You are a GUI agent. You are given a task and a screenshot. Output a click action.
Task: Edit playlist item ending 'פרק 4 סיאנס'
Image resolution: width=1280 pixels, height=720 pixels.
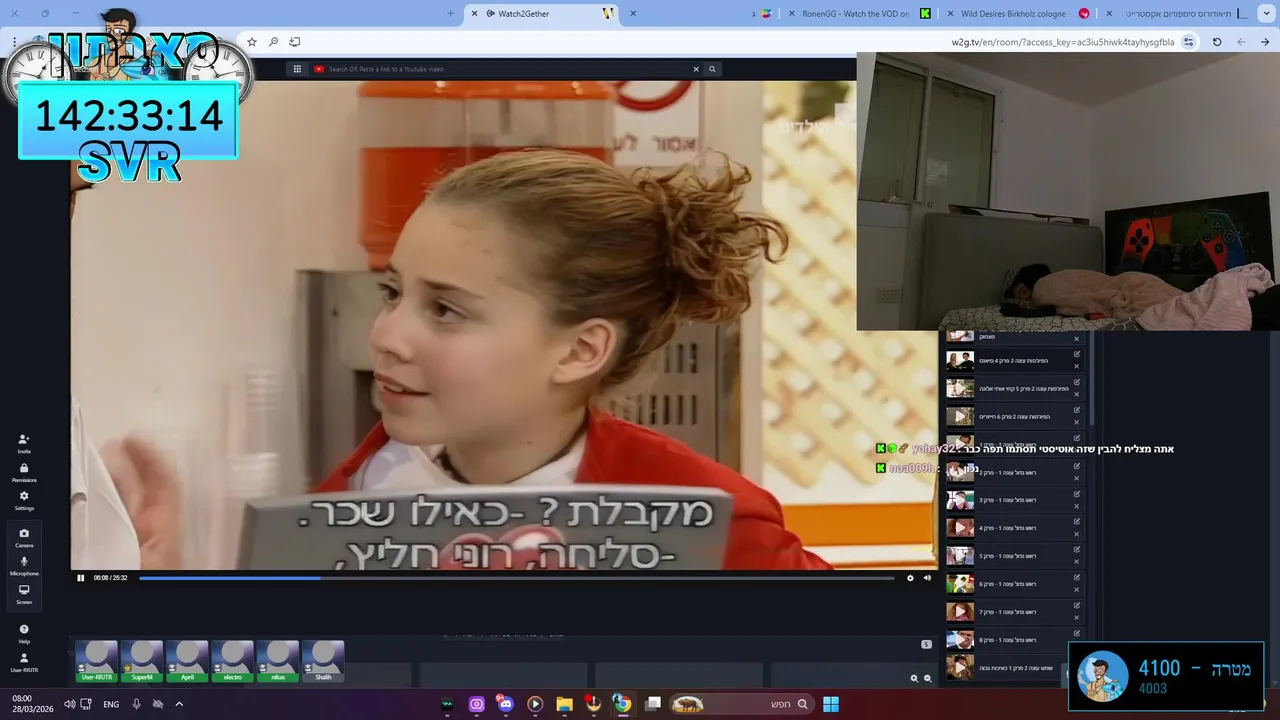(x=1077, y=354)
